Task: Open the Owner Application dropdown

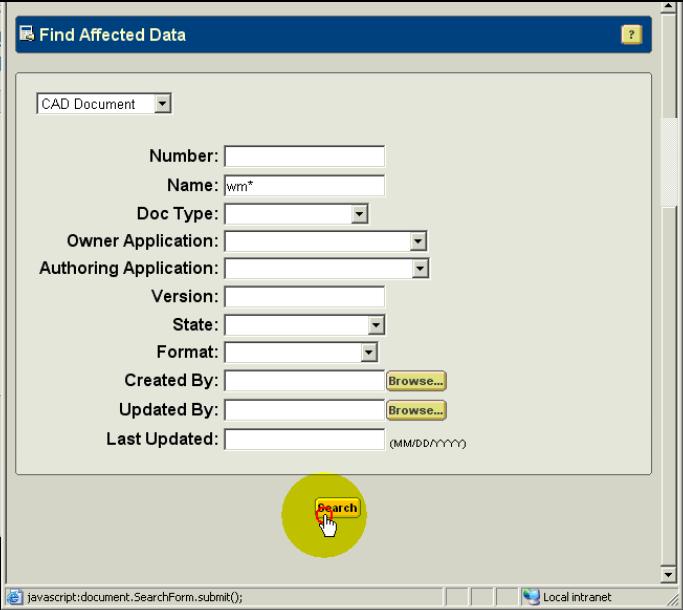Action: point(420,241)
